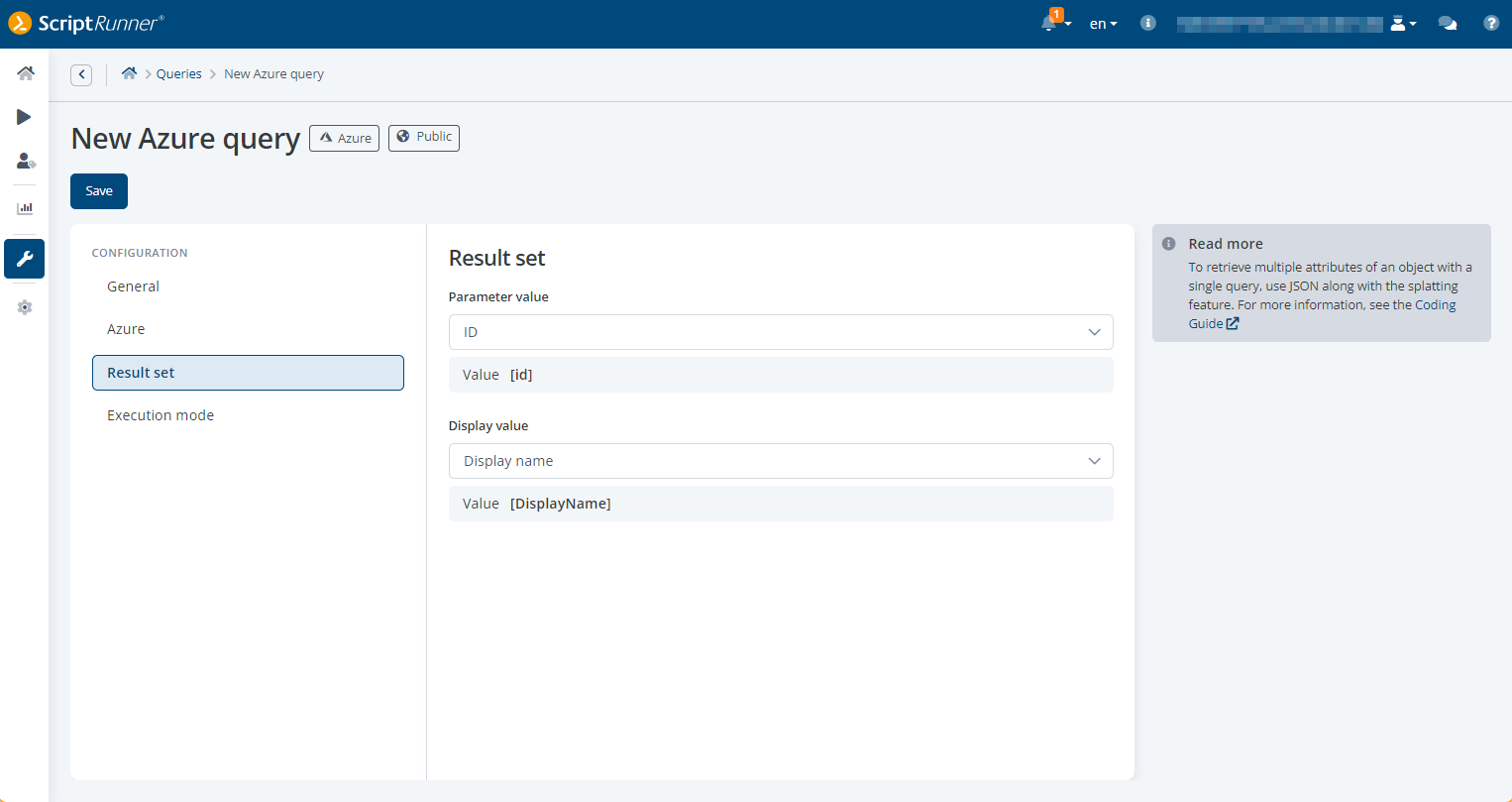The image size is (1512, 802).
Task: Click the [id] value text
Action: point(521,375)
